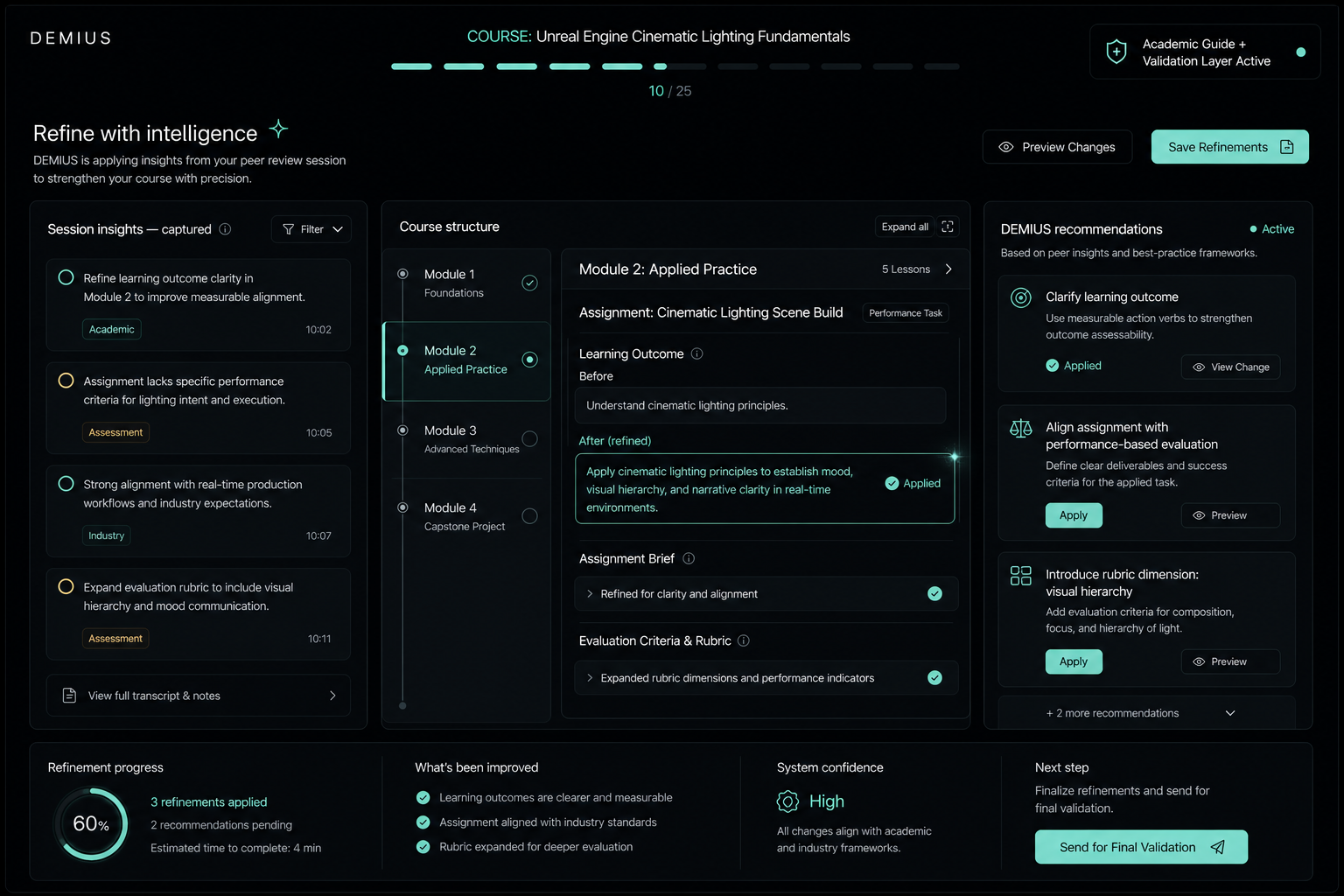Screen dimensions: 1344x896
Task: Click the info icon beside Evaluation Criteria & Rubric
Action: click(x=744, y=640)
